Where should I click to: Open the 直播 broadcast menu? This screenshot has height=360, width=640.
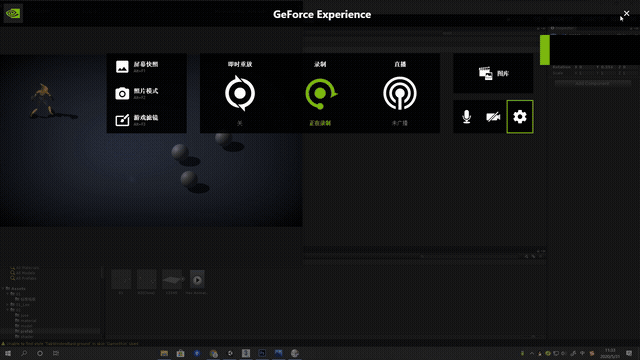click(400, 93)
